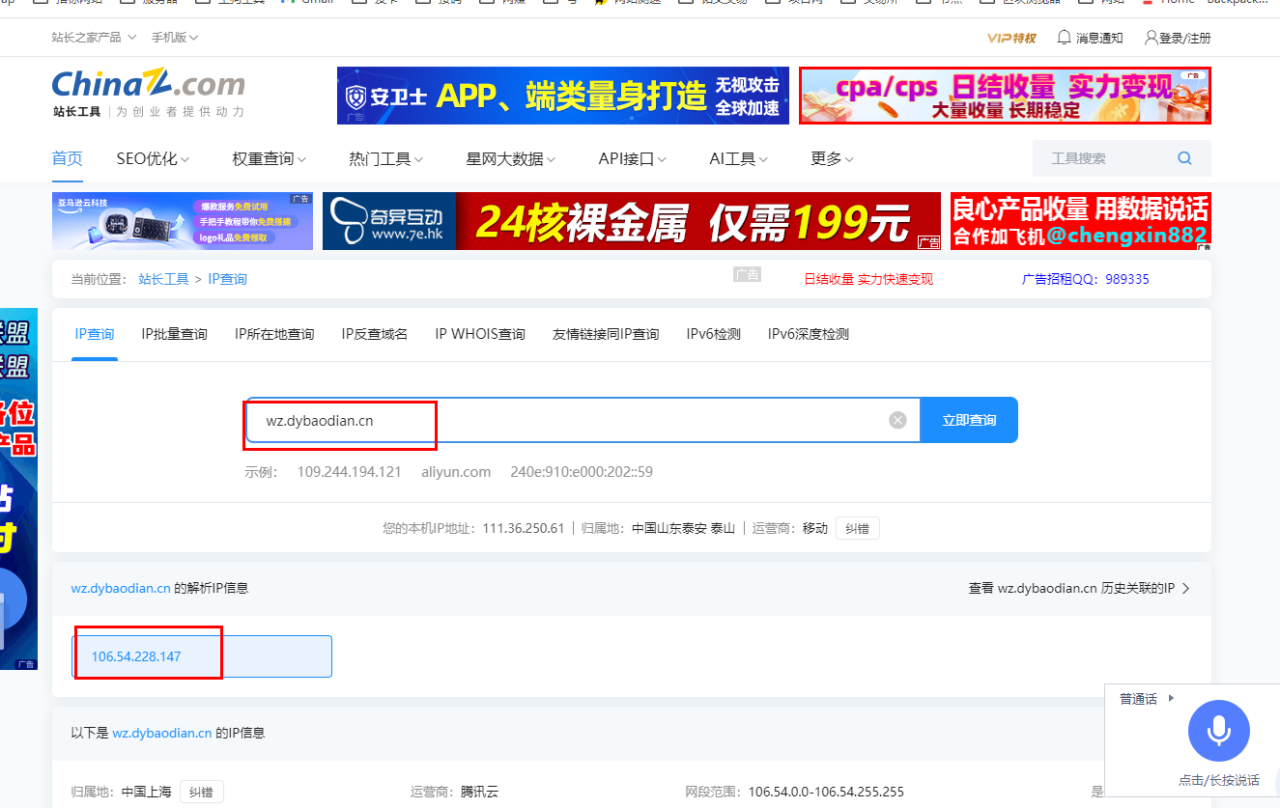1280x808 pixels.
Task: Open the SEO优化 menu
Action: point(153,158)
